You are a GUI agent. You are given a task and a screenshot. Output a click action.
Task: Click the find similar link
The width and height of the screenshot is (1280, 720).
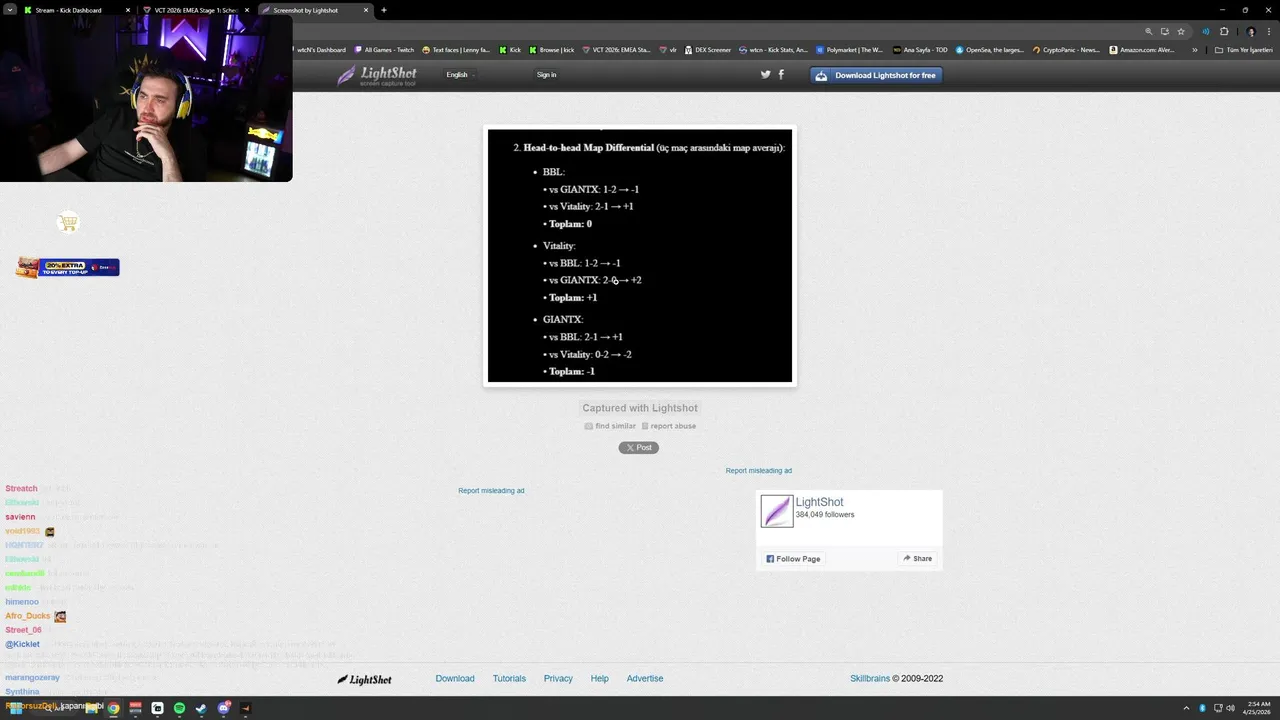[610, 426]
